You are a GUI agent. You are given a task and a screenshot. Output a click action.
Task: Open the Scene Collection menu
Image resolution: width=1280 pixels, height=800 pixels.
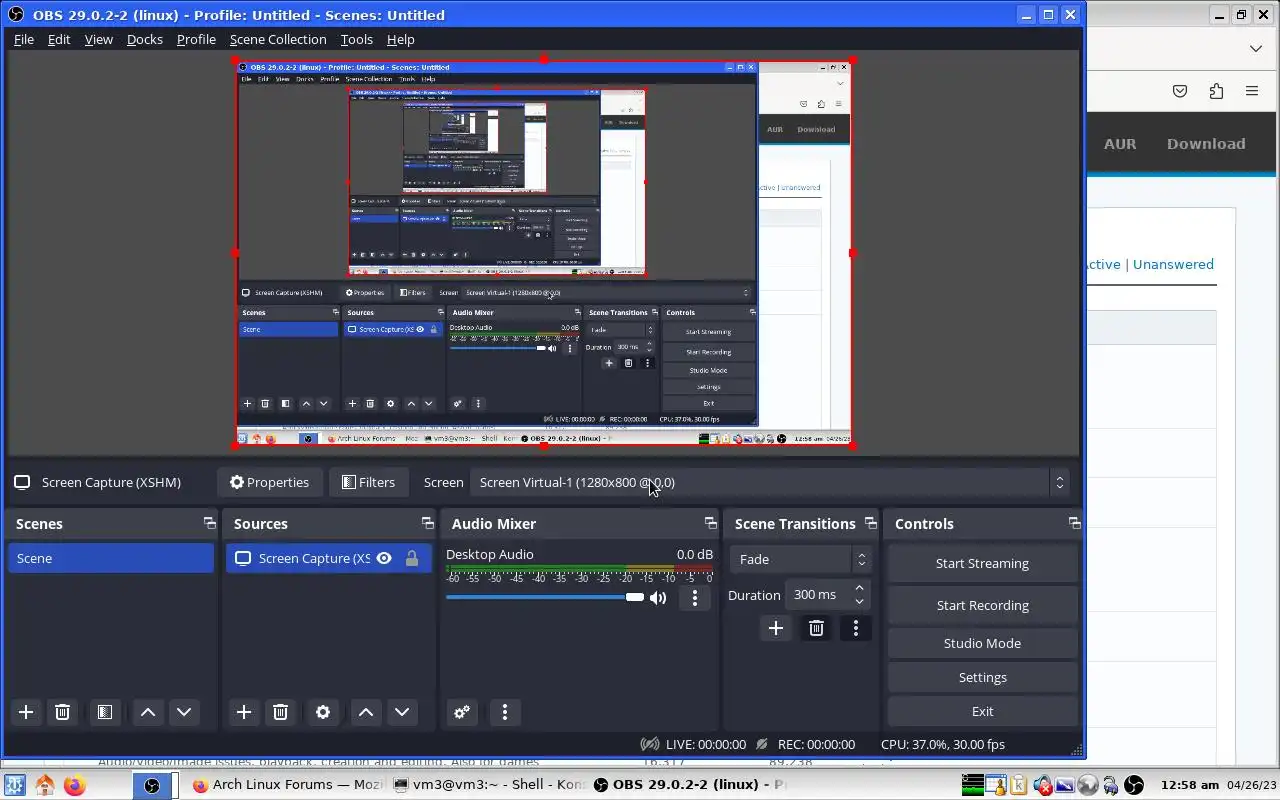point(278,39)
